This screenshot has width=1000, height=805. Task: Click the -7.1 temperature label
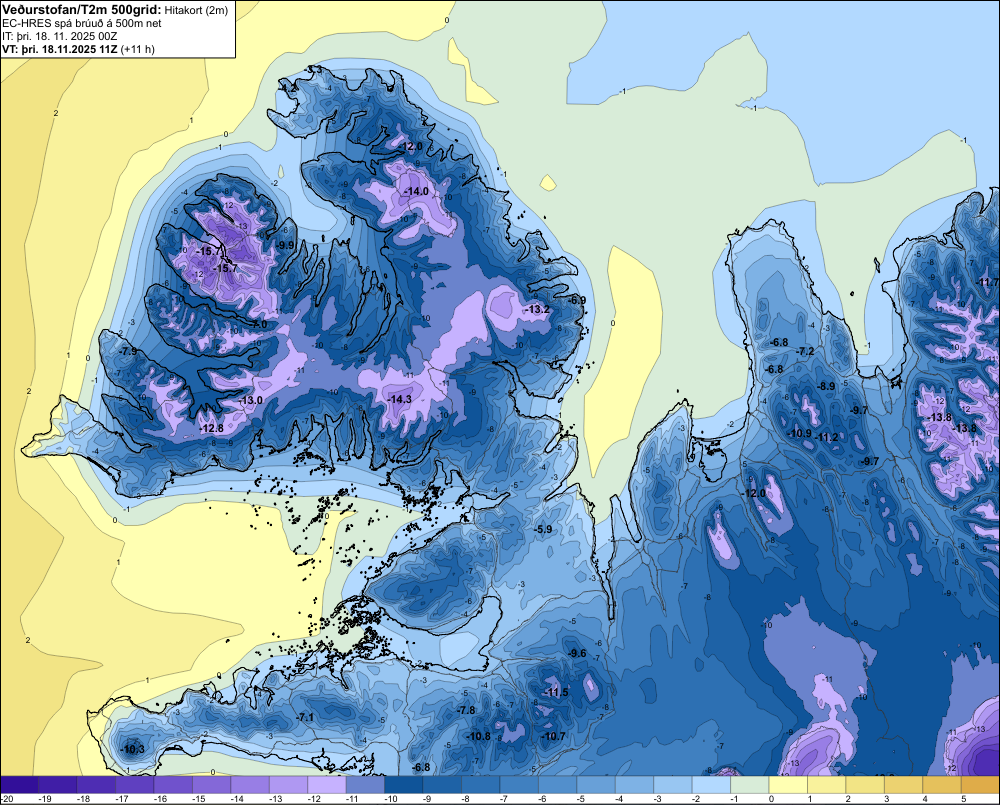305,718
